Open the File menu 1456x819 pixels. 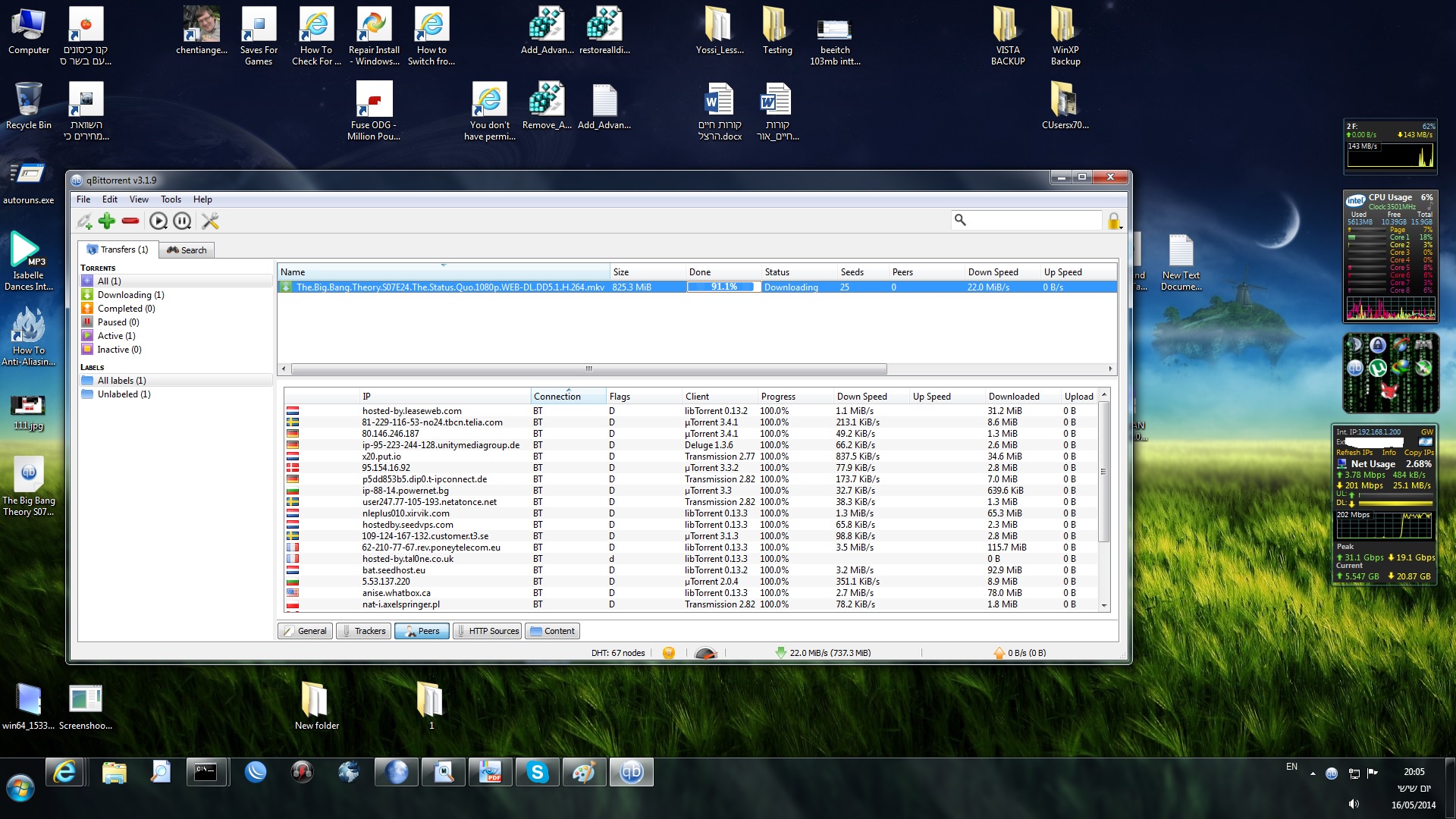coord(83,199)
